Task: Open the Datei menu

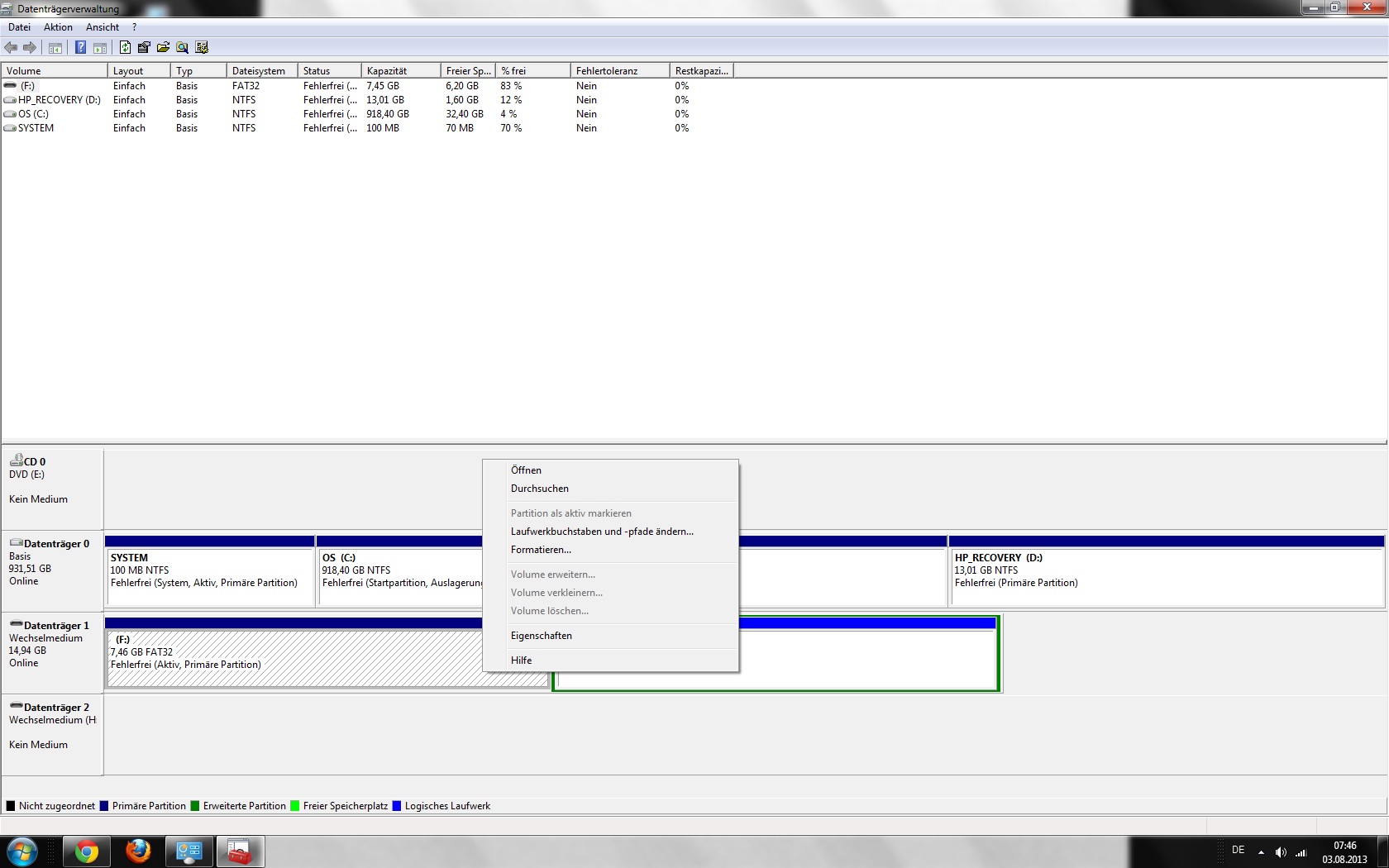Action: click(x=19, y=27)
